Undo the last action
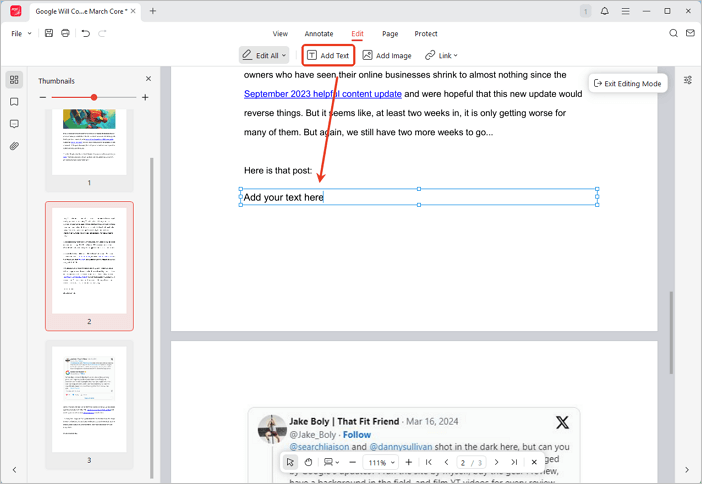Viewport: 702px width, 484px height. 86,33
